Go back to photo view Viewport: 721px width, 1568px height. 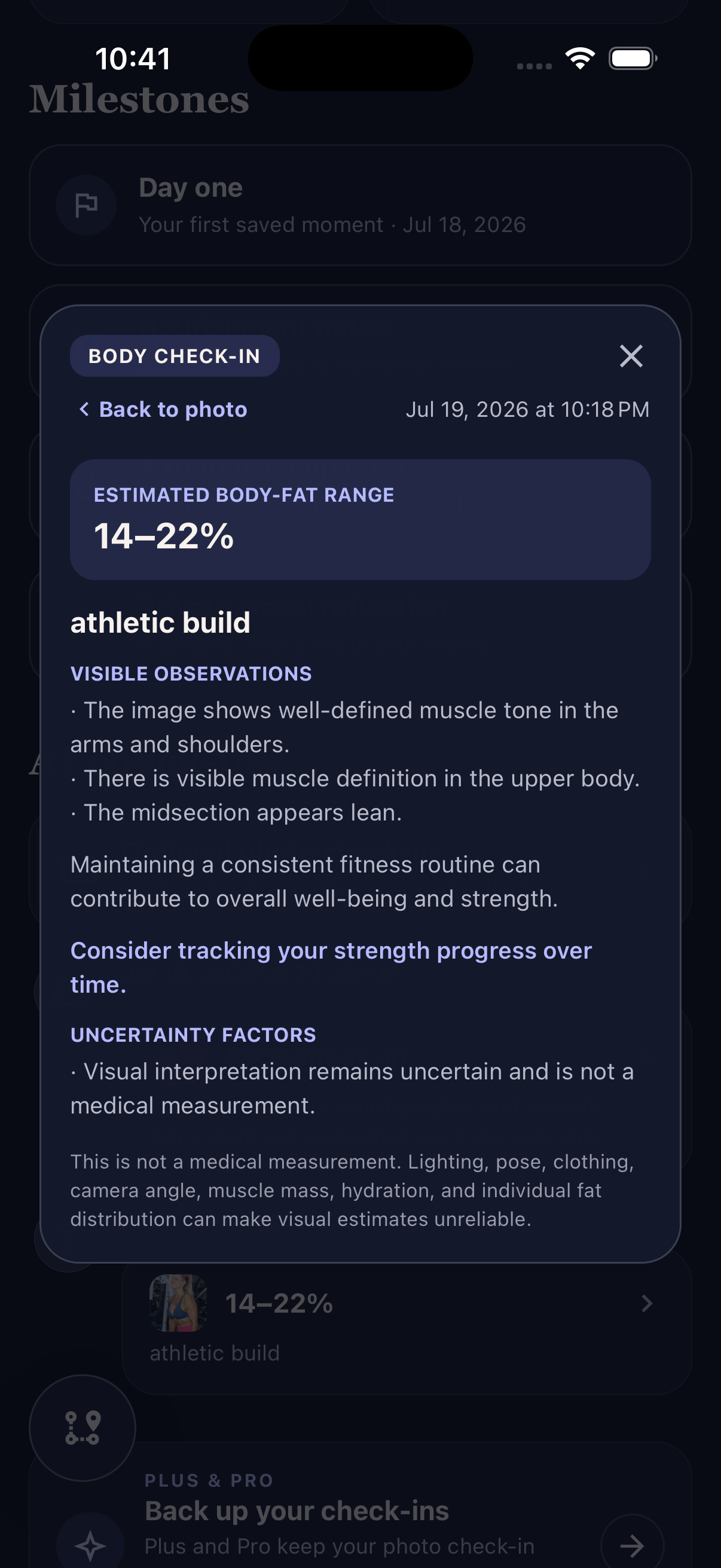[163, 410]
